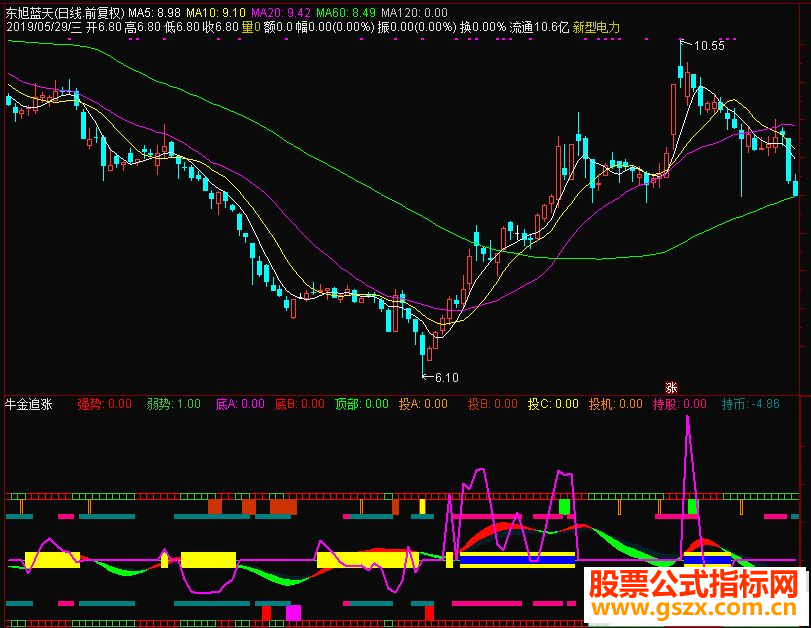Select the MA60: 8.49 label
The height and width of the screenshot is (628, 811).
point(346,12)
